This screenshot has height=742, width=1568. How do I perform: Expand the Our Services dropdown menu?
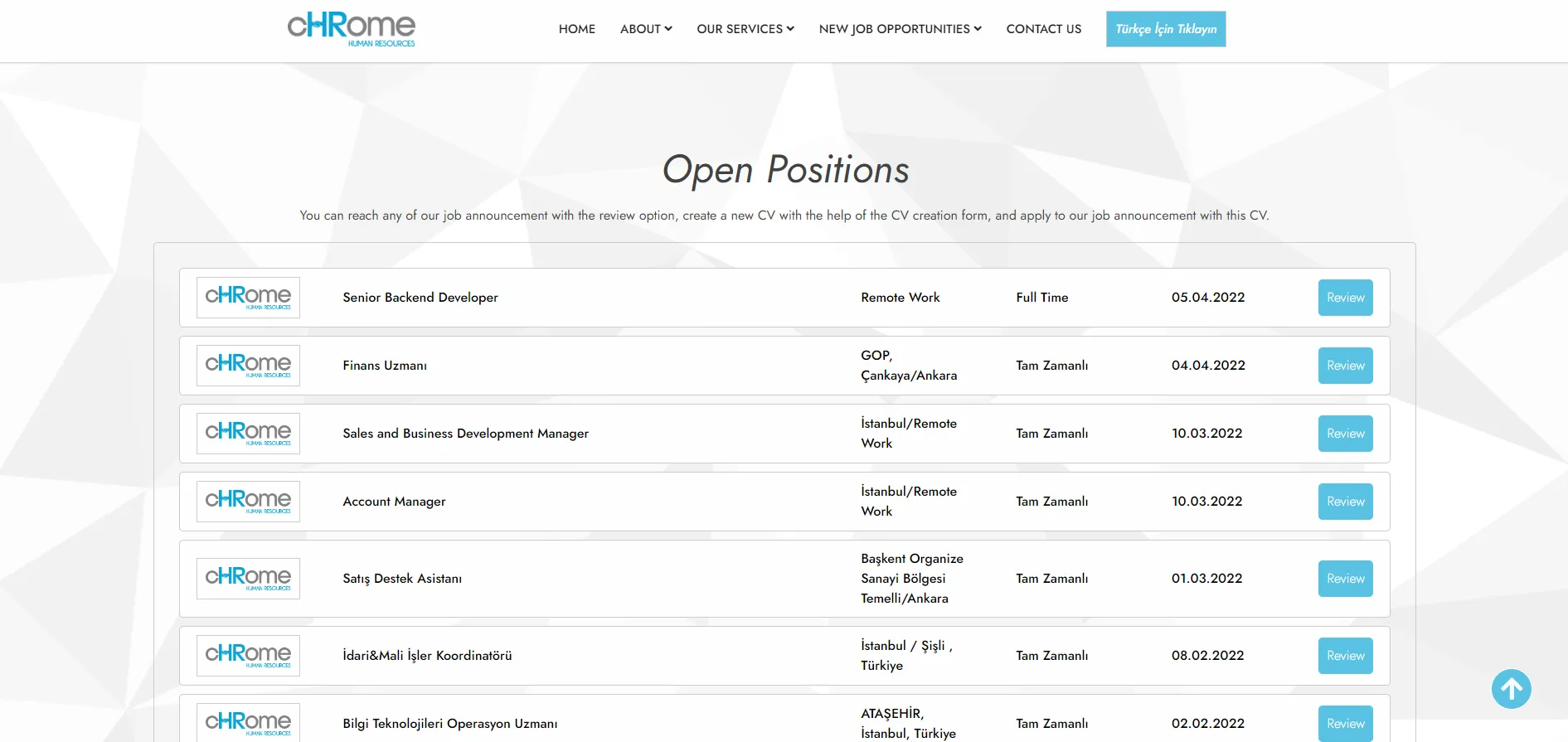pos(745,29)
